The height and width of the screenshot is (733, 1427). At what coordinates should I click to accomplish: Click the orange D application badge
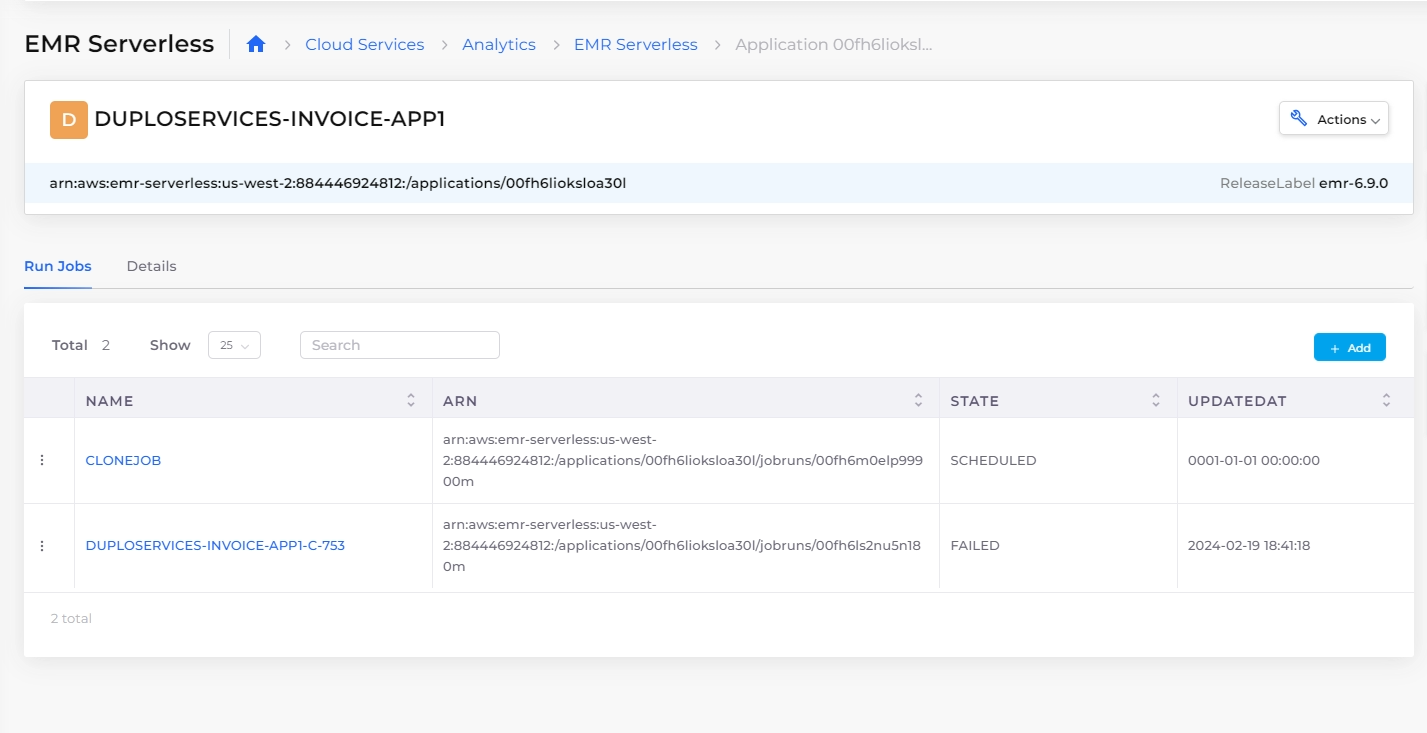point(69,120)
